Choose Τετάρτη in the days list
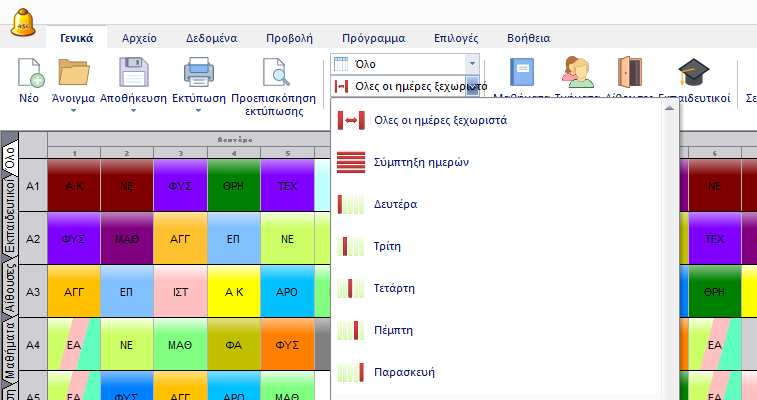Viewport: 757px width, 400px height. pos(392,288)
